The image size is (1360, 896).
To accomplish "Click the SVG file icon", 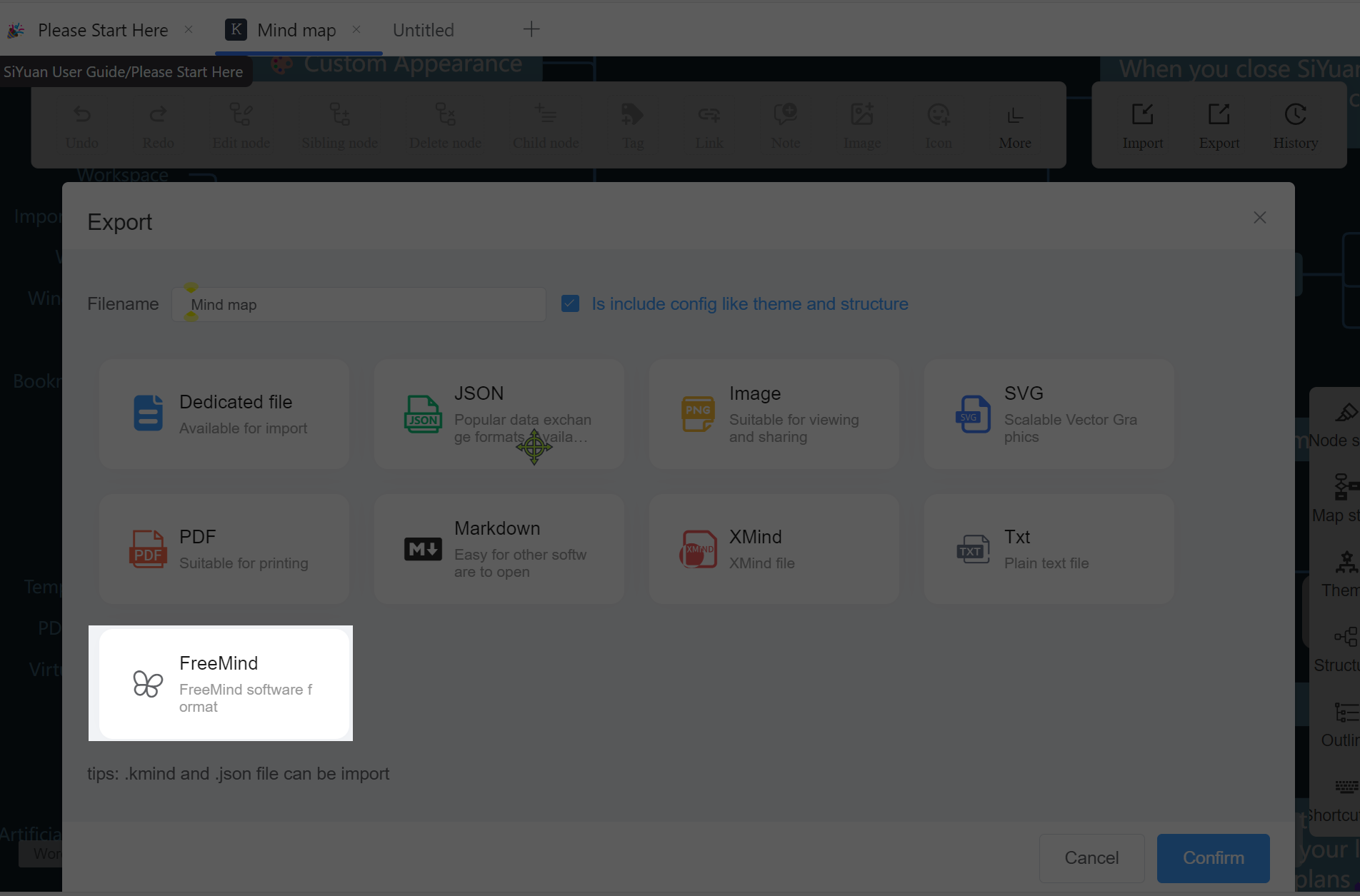I will (973, 414).
